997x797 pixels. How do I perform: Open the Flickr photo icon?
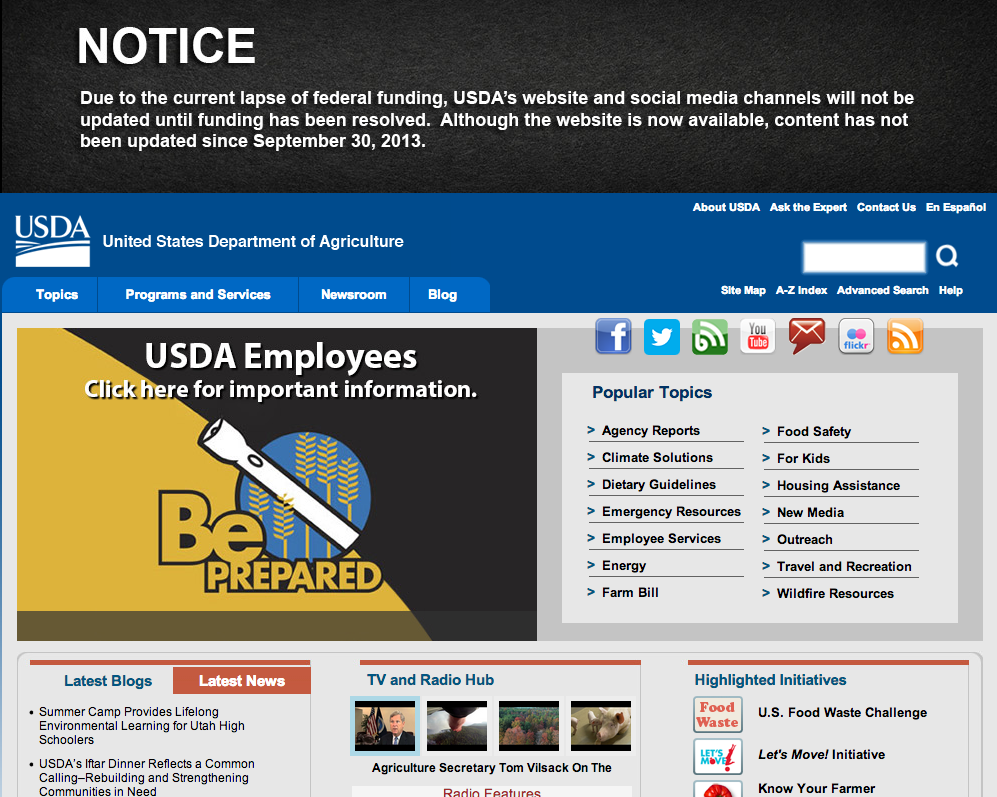coord(856,337)
